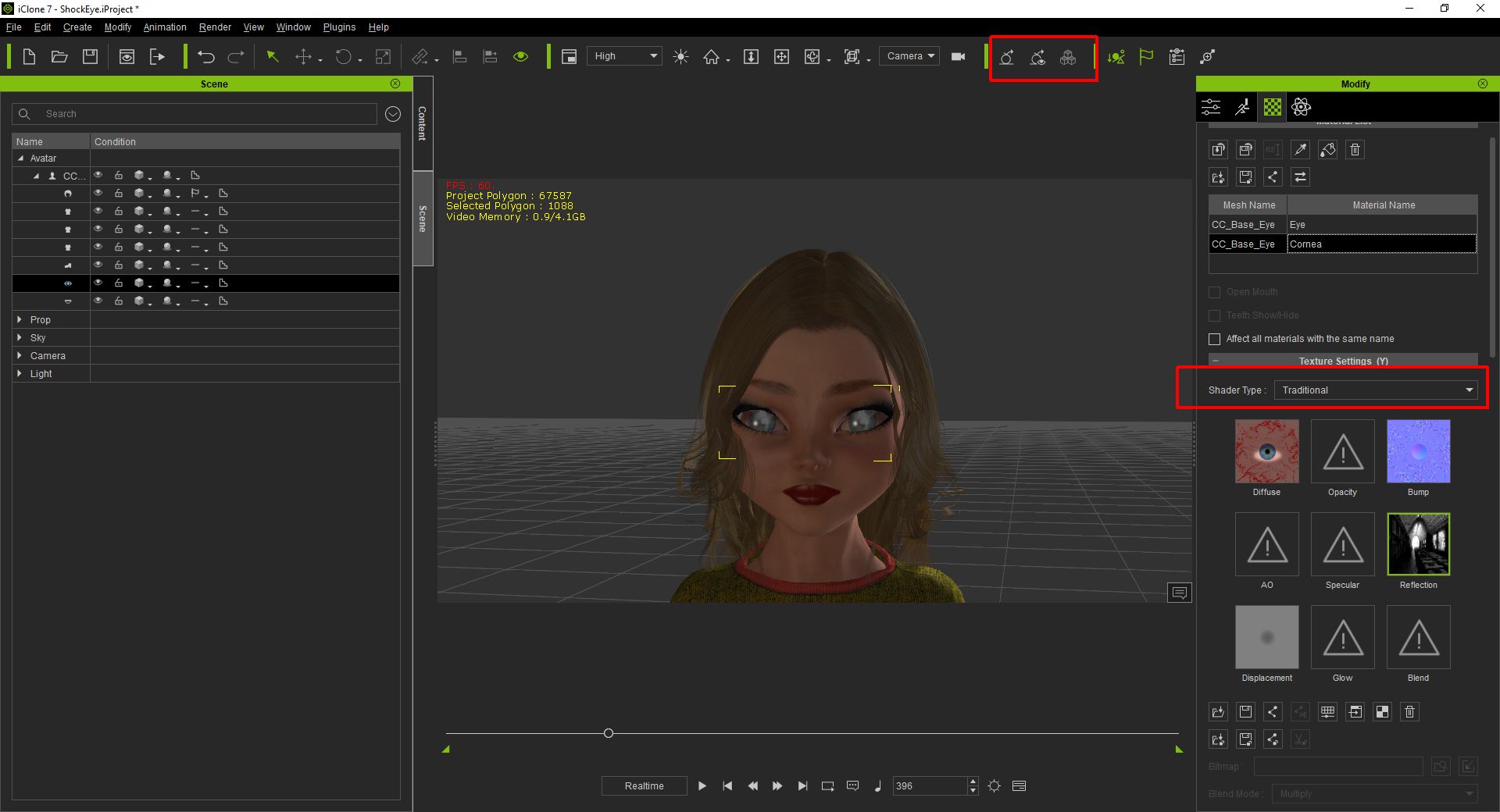
Task: Switch to the Content side tab
Action: click(422, 123)
